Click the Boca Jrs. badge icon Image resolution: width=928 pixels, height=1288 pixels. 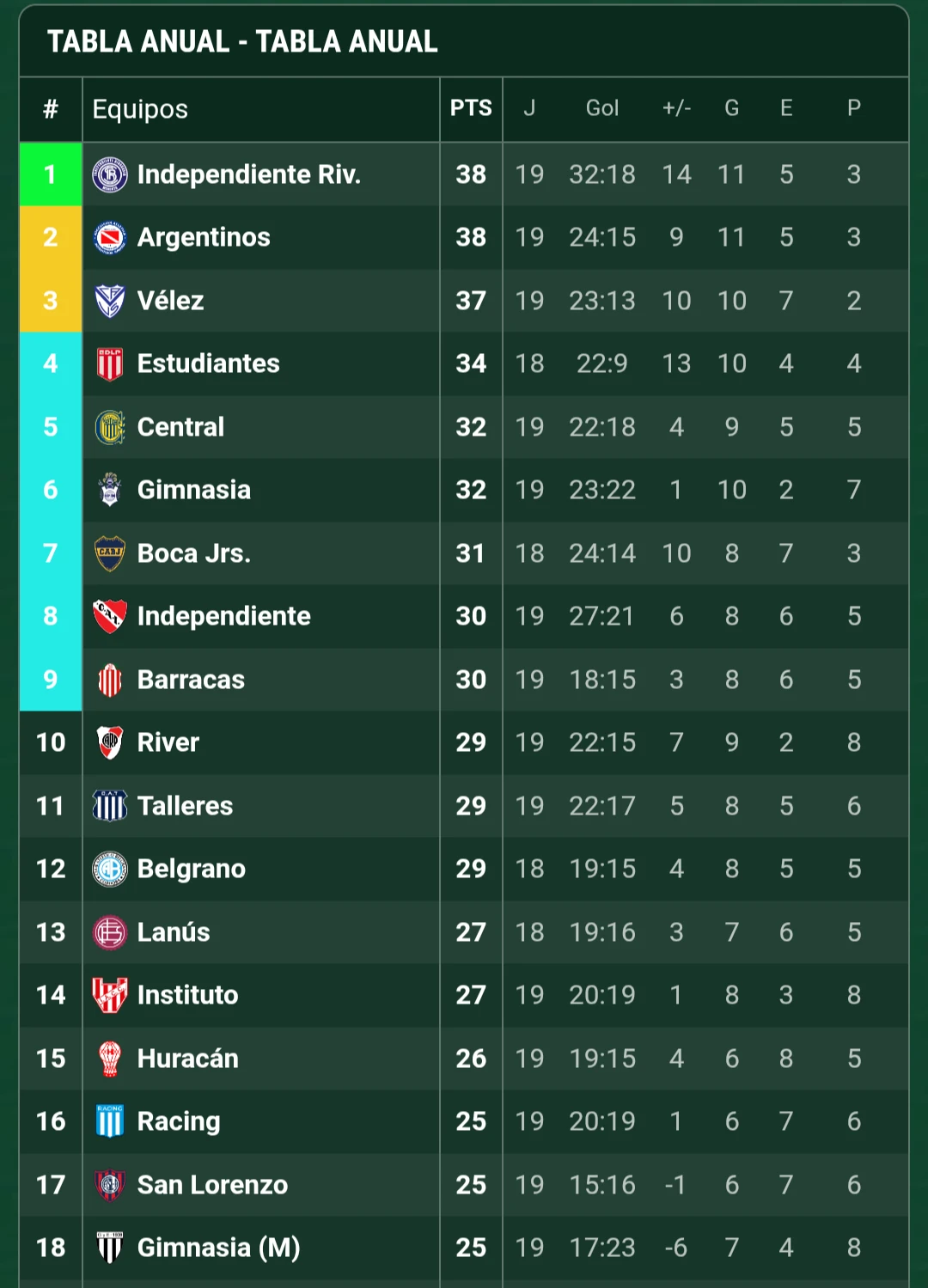coord(110,553)
